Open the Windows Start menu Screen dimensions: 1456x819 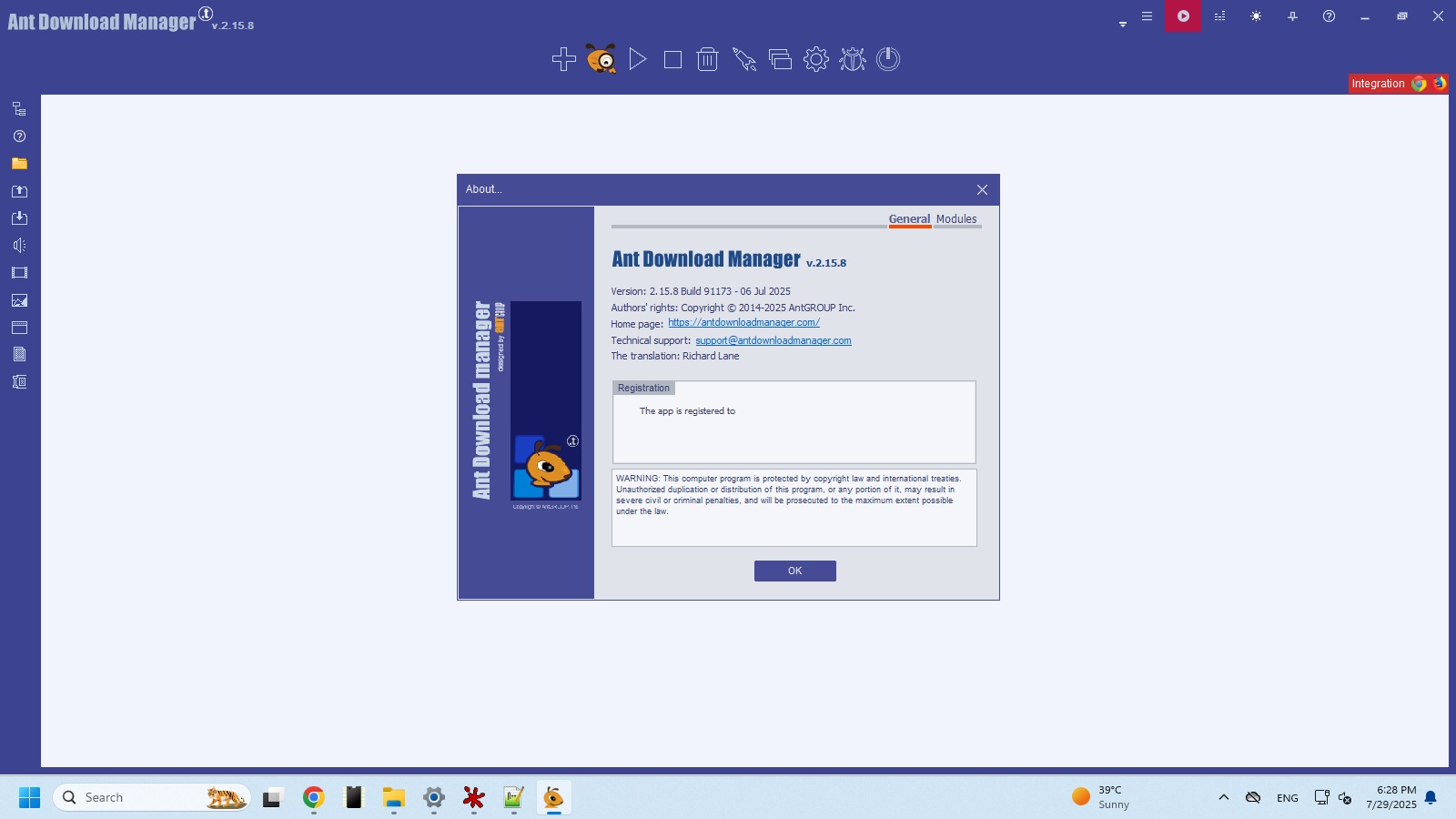tap(29, 798)
